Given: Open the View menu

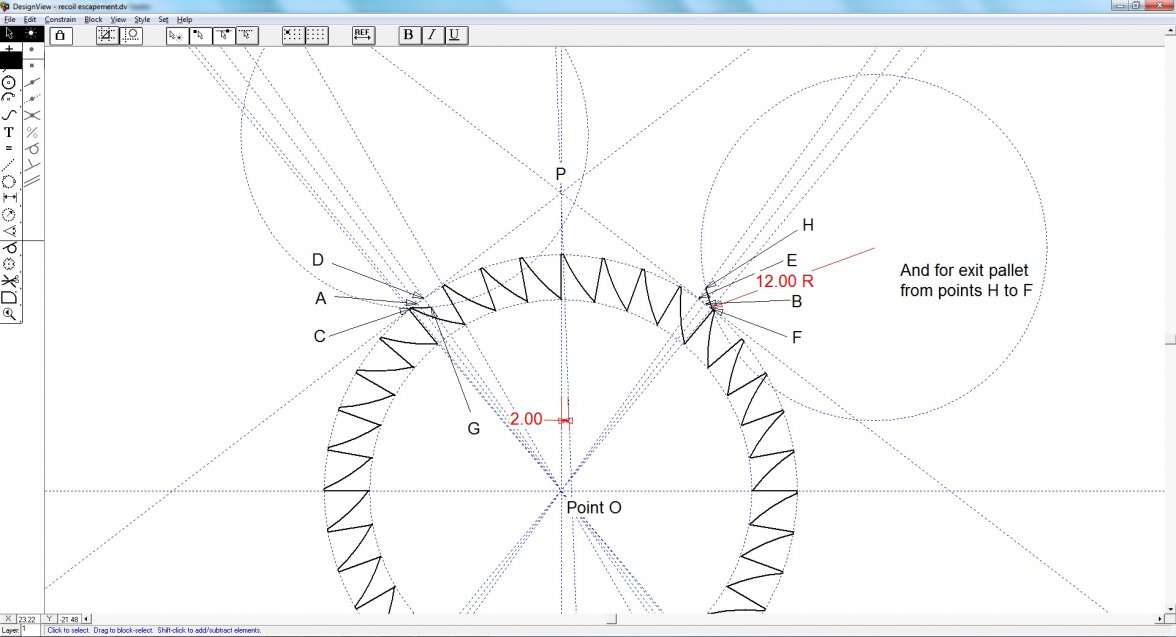Looking at the screenshot, I should pyautogui.click(x=118, y=19).
